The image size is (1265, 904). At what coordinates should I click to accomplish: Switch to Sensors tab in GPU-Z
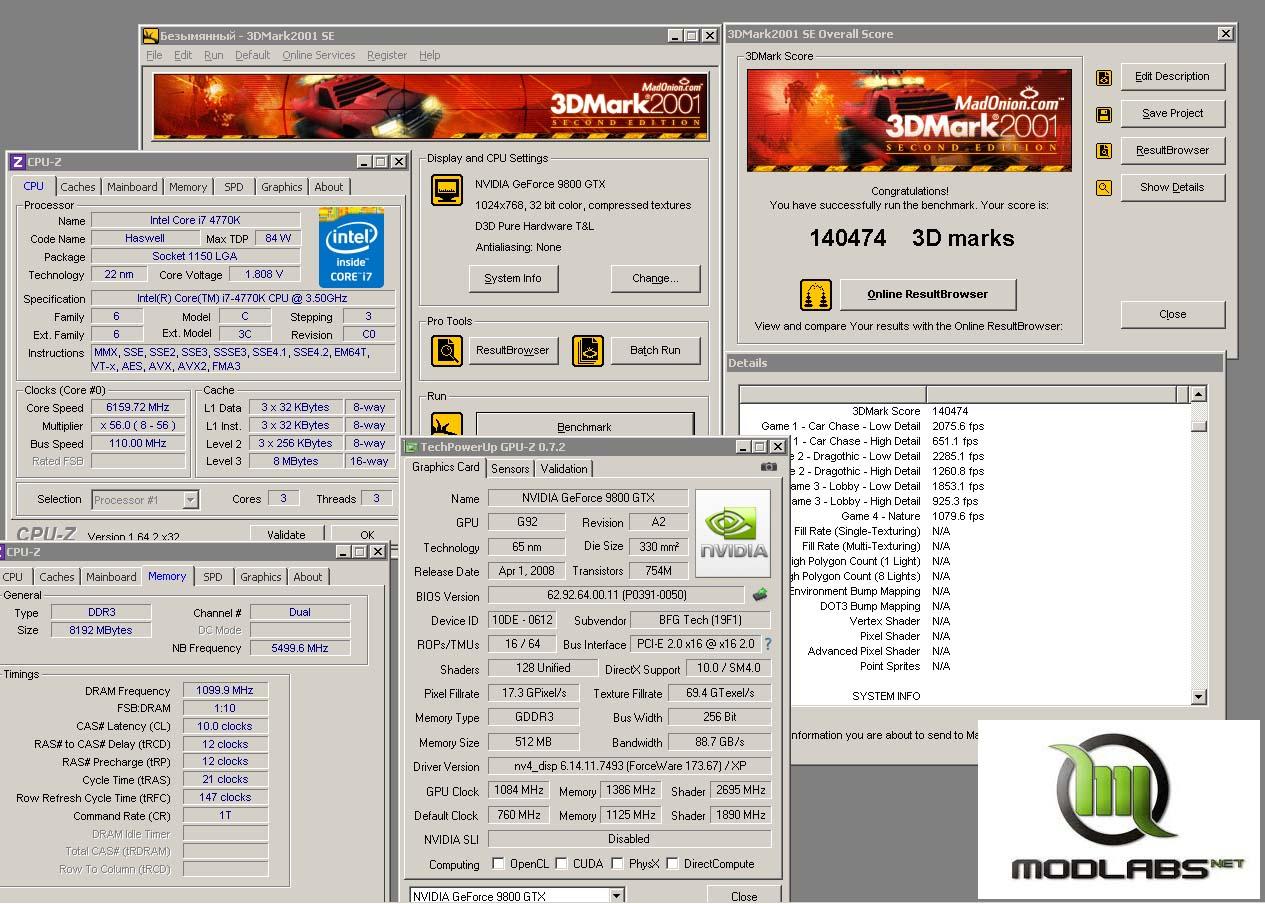510,469
